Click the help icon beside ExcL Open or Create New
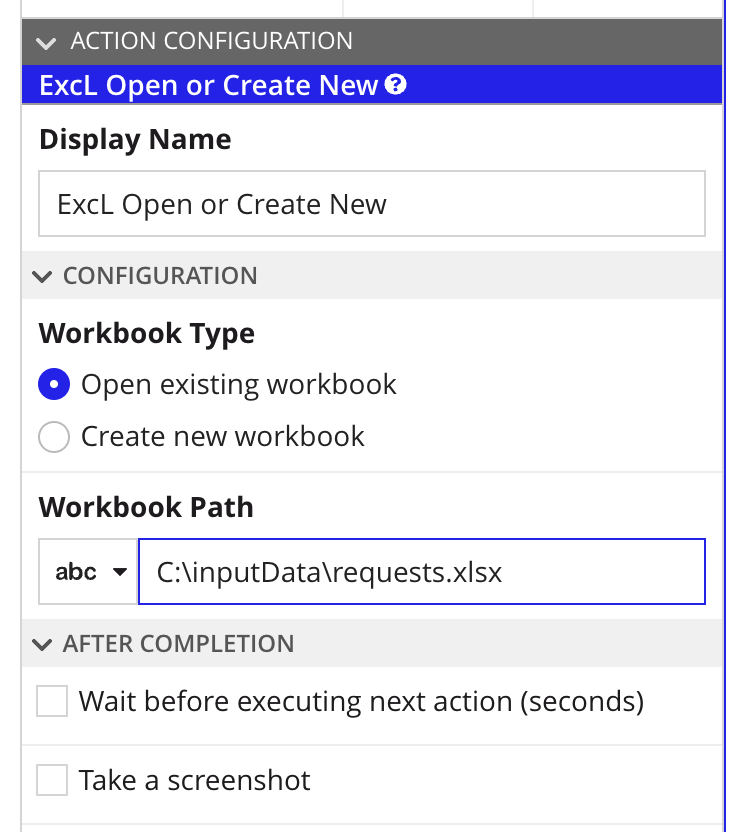Image resolution: width=746 pixels, height=832 pixels. click(x=396, y=85)
